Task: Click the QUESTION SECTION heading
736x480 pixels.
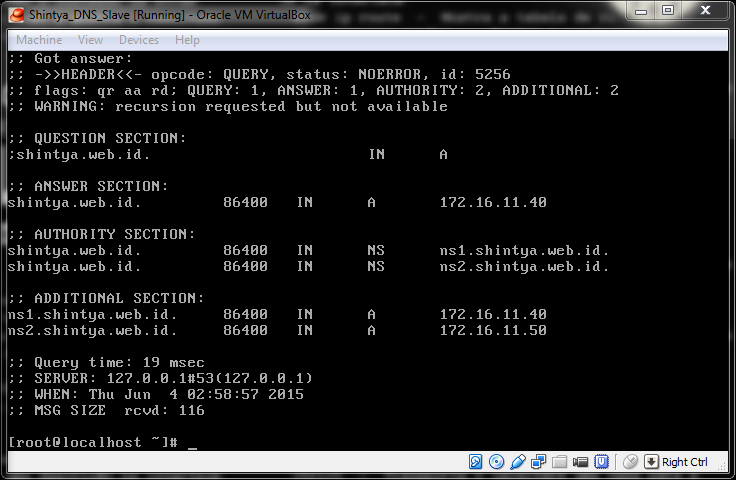Action: click(x=97, y=138)
